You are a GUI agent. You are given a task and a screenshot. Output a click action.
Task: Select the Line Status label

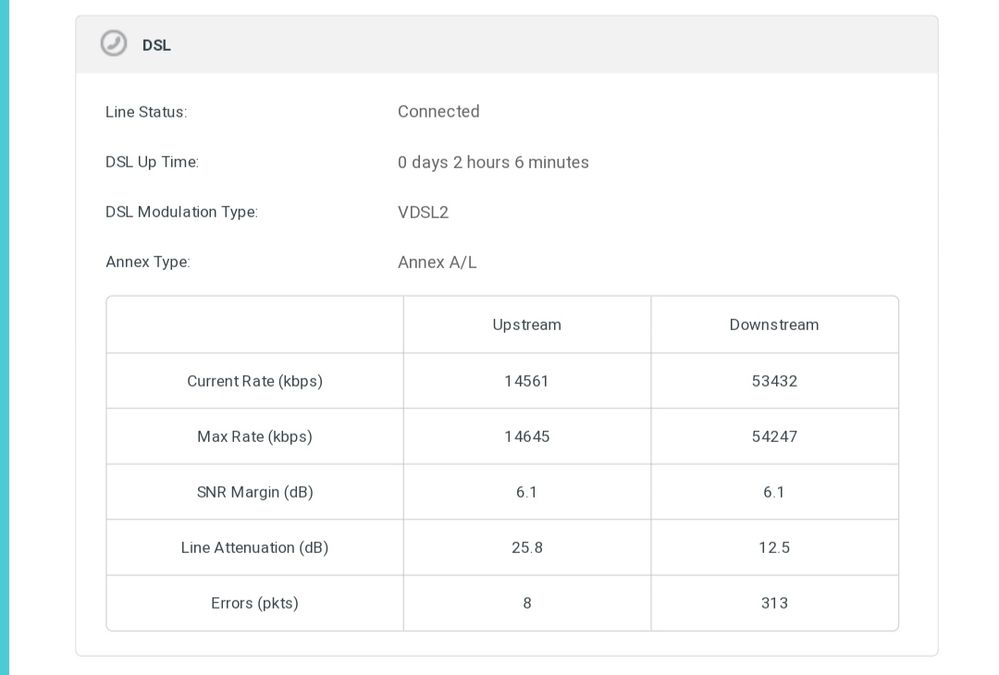tap(146, 112)
